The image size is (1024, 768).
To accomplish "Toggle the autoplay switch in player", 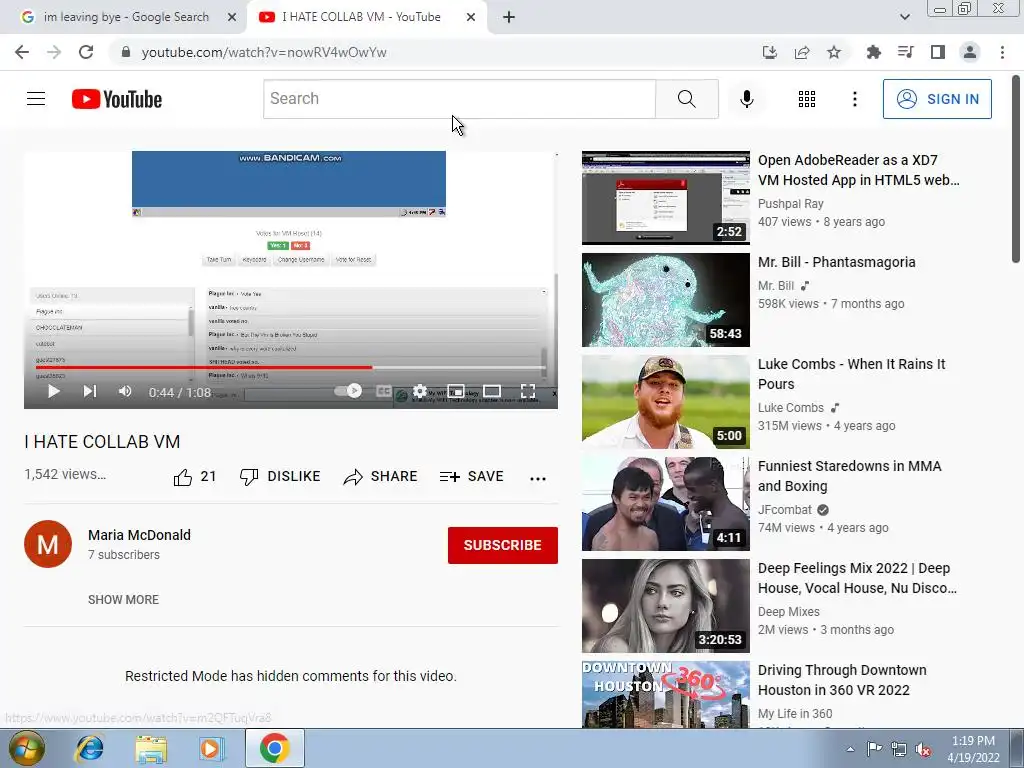I will 347,391.
